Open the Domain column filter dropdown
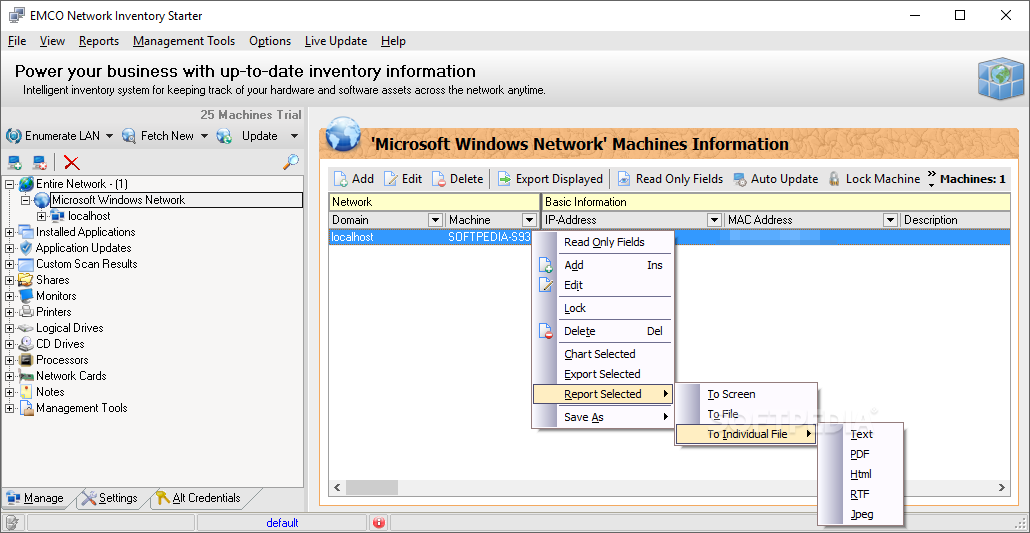Screen dimensions: 1030x533 pos(435,220)
